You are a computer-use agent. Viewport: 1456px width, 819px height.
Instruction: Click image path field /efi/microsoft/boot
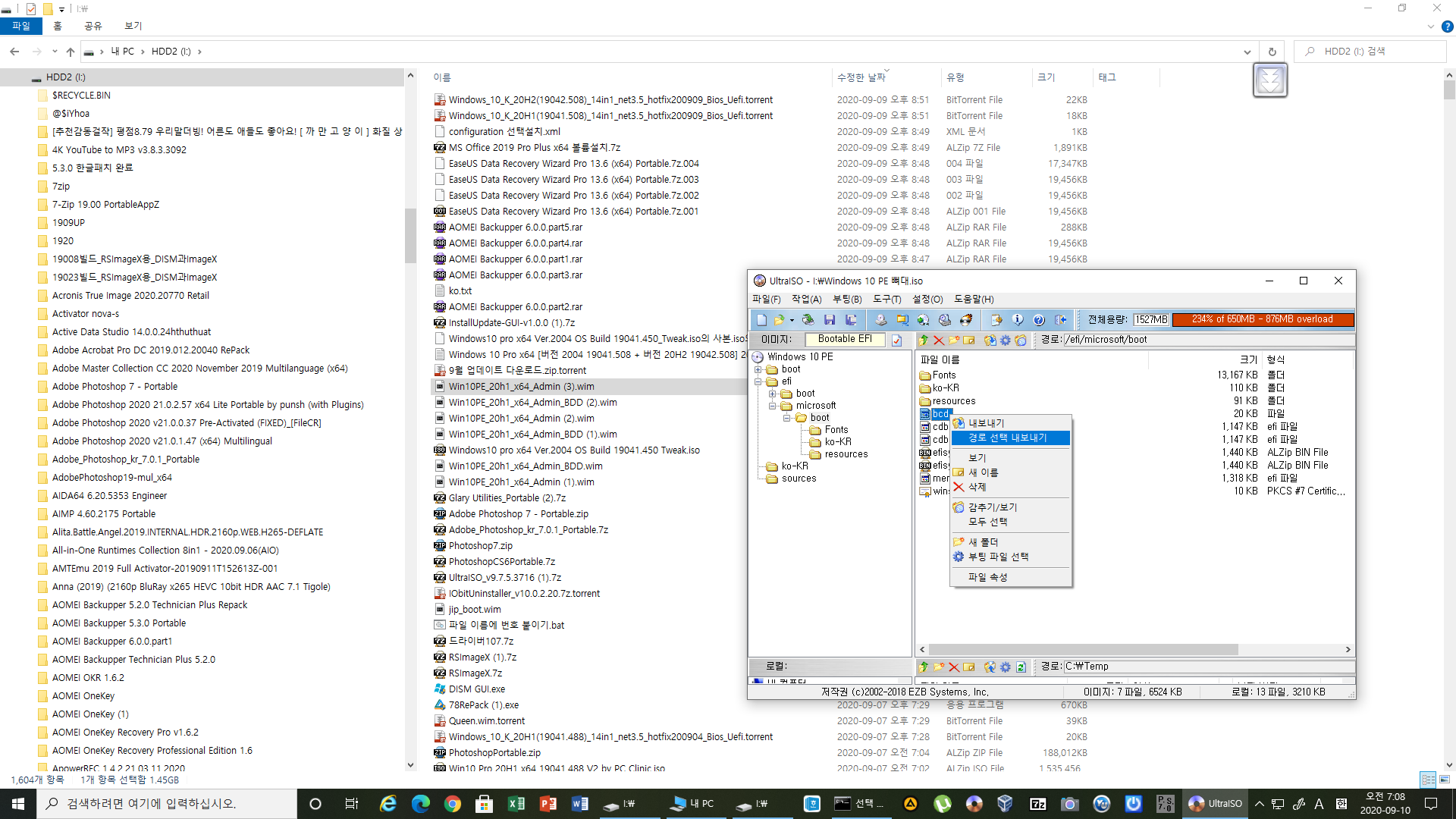pyautogui.click(x=1209, y=340)
